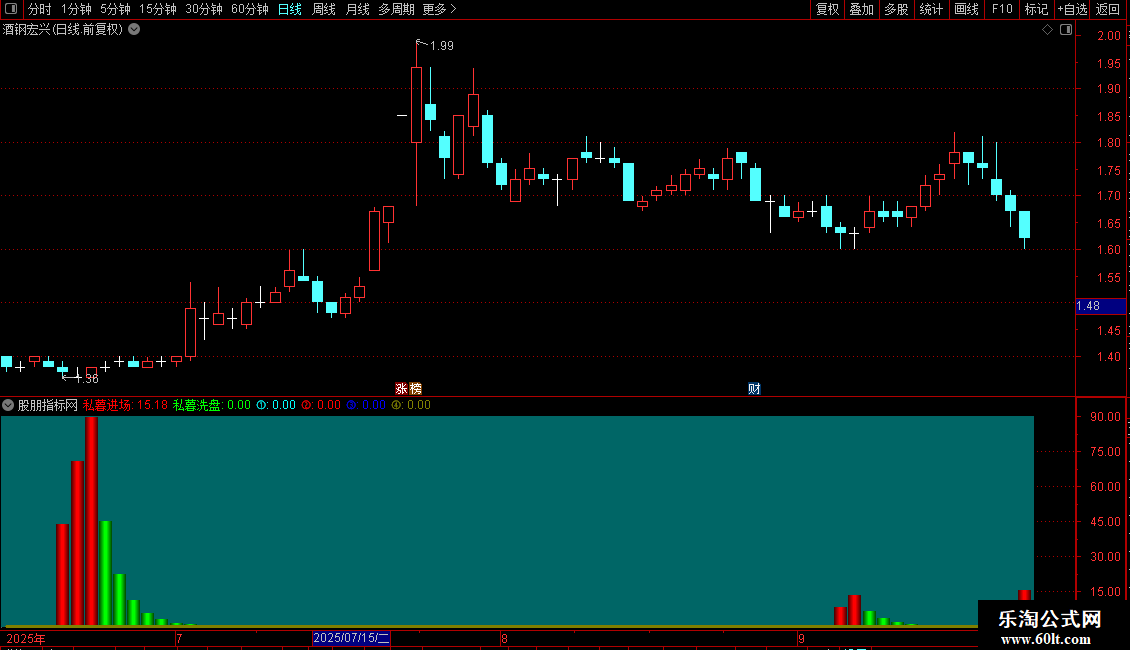Click the 财 financial marker icon
The height and width of the screenshot is (650, 1130).
click(x=755, y=388)
